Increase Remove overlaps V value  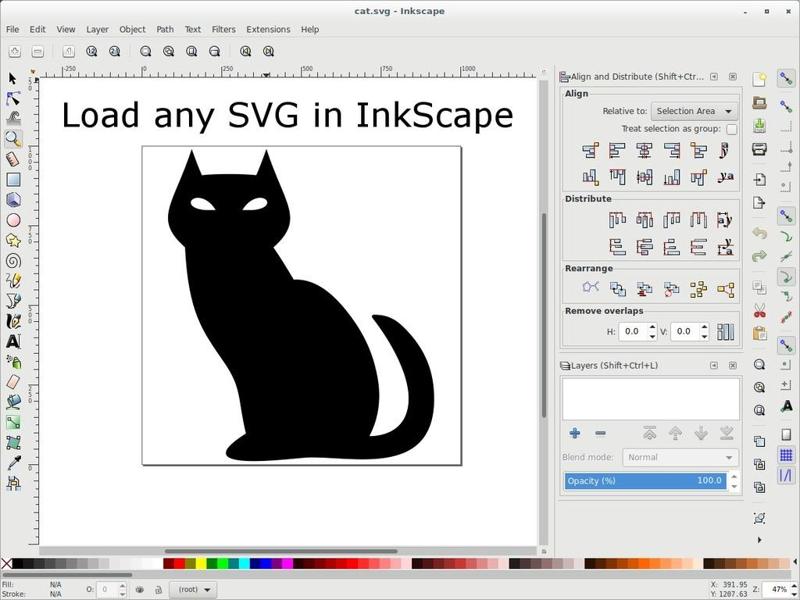[x=704, y=327]
